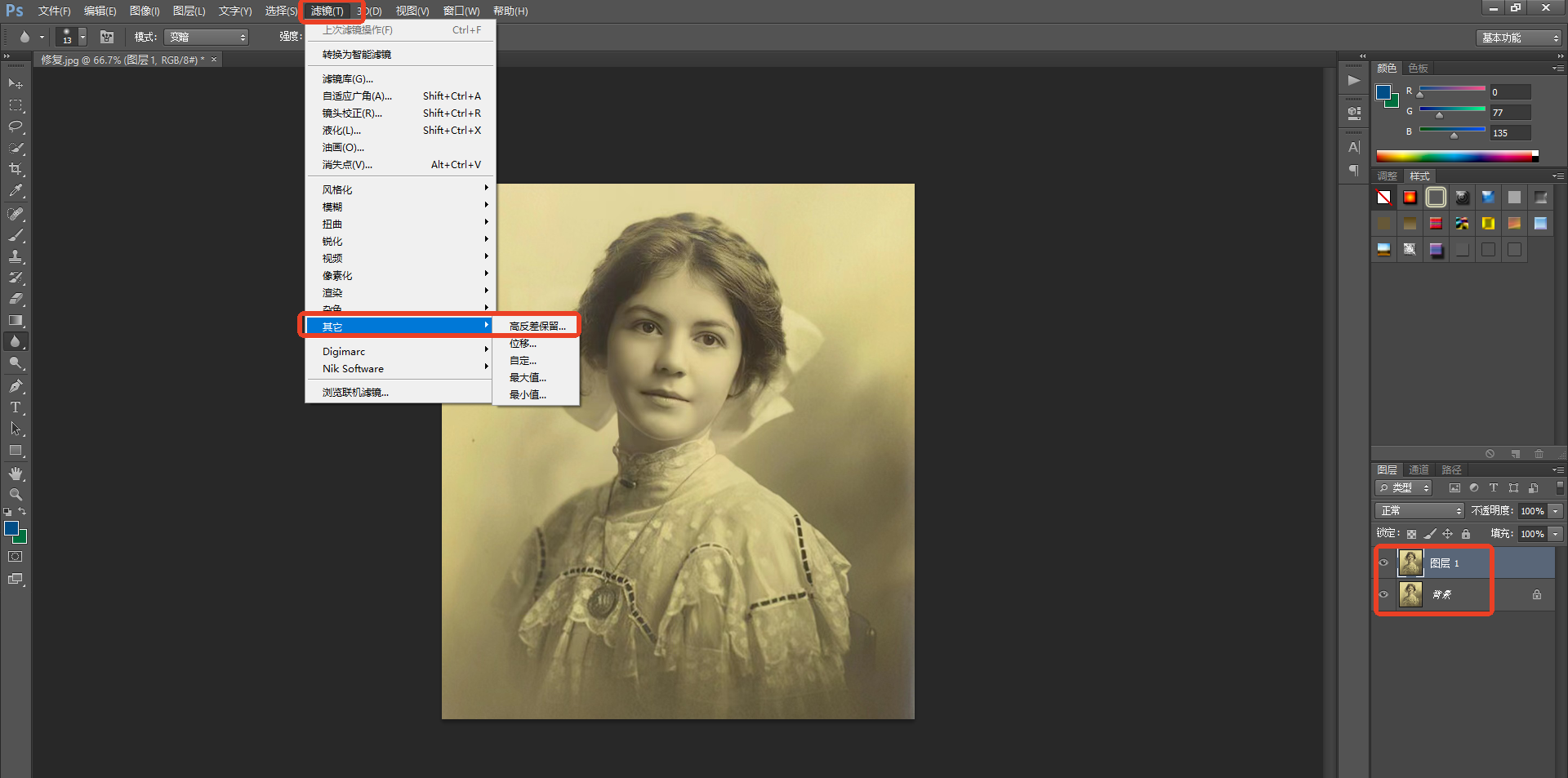Toggle lock transparent pixels in the Layers panel

[1411, 534]
